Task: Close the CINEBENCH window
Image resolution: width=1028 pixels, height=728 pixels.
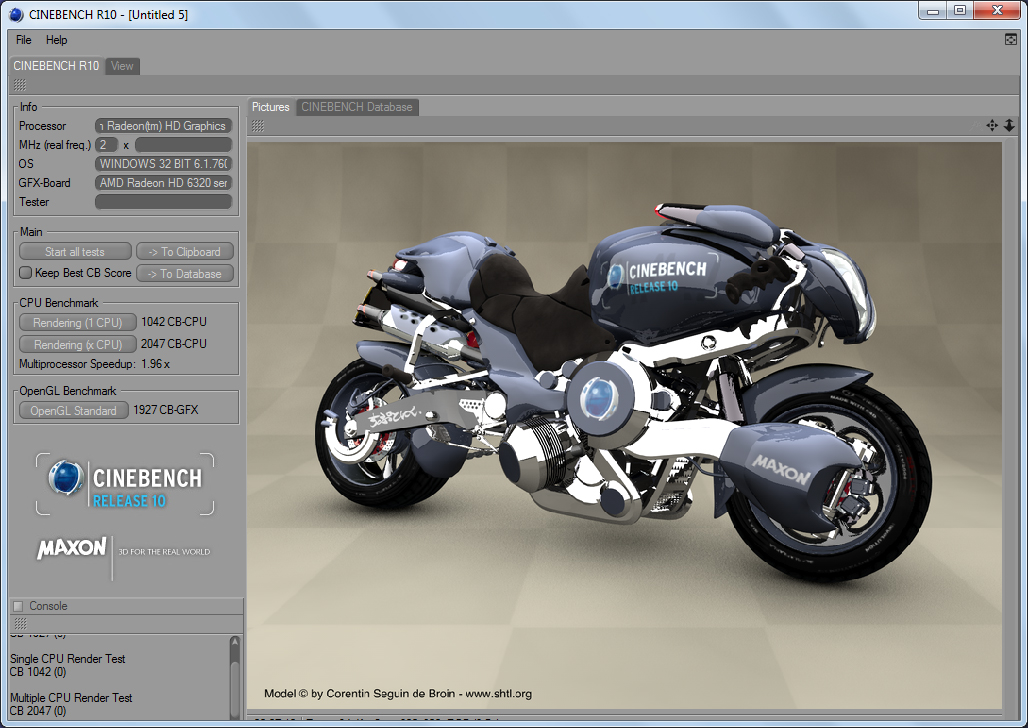Action: pos(997,10)
